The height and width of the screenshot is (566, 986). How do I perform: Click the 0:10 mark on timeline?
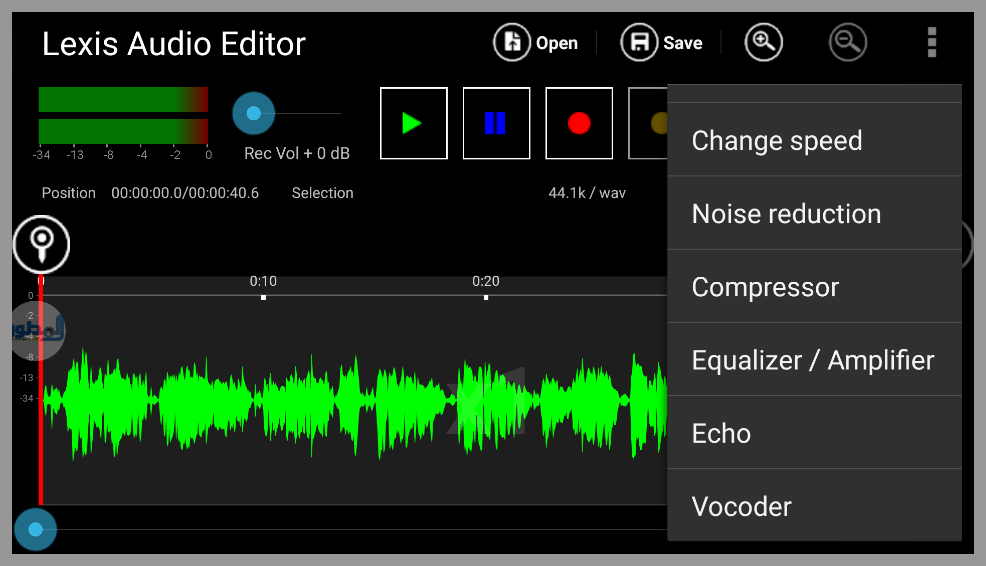pyautogui.click(x=263, y=283)
